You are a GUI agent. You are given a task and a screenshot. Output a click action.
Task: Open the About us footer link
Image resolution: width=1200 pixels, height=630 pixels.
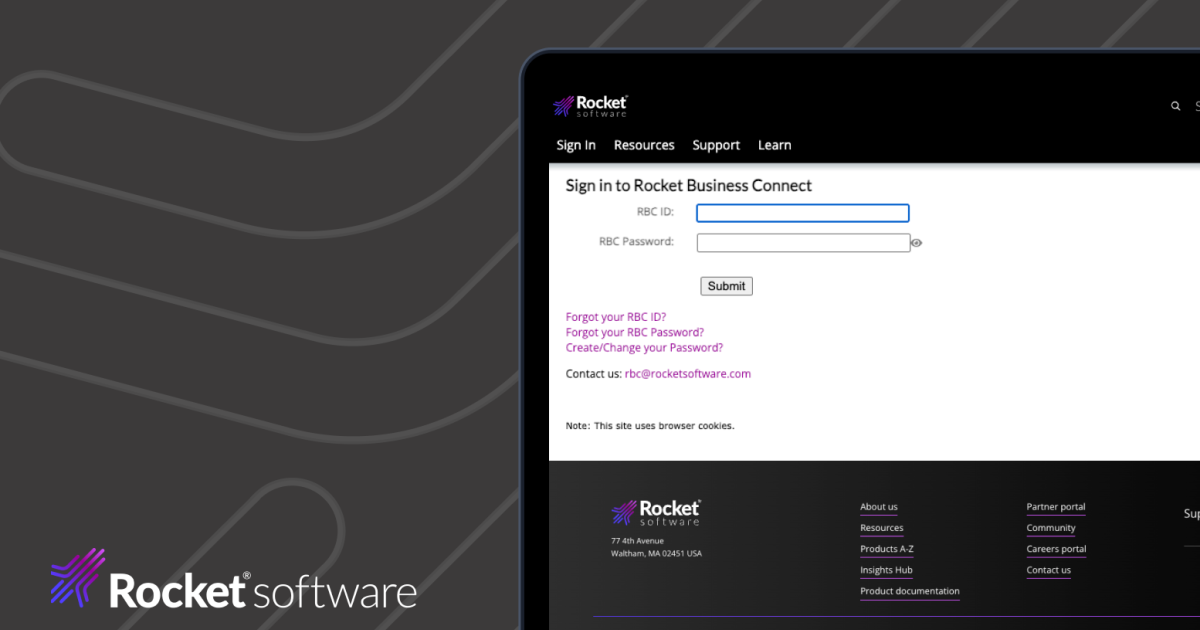(x=879, y=507)
